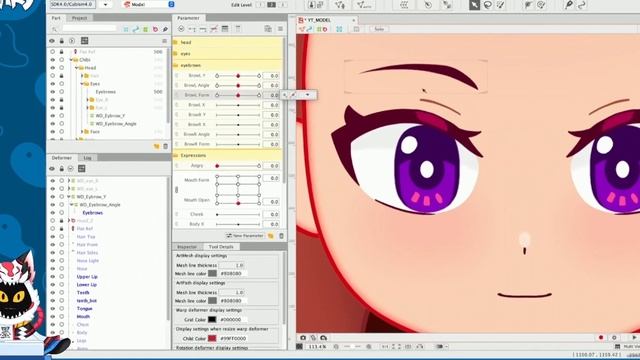This screenshot has width=640, height=360.
Task: Click the trash icon beside New Parameter
Action: pos(281,236)
